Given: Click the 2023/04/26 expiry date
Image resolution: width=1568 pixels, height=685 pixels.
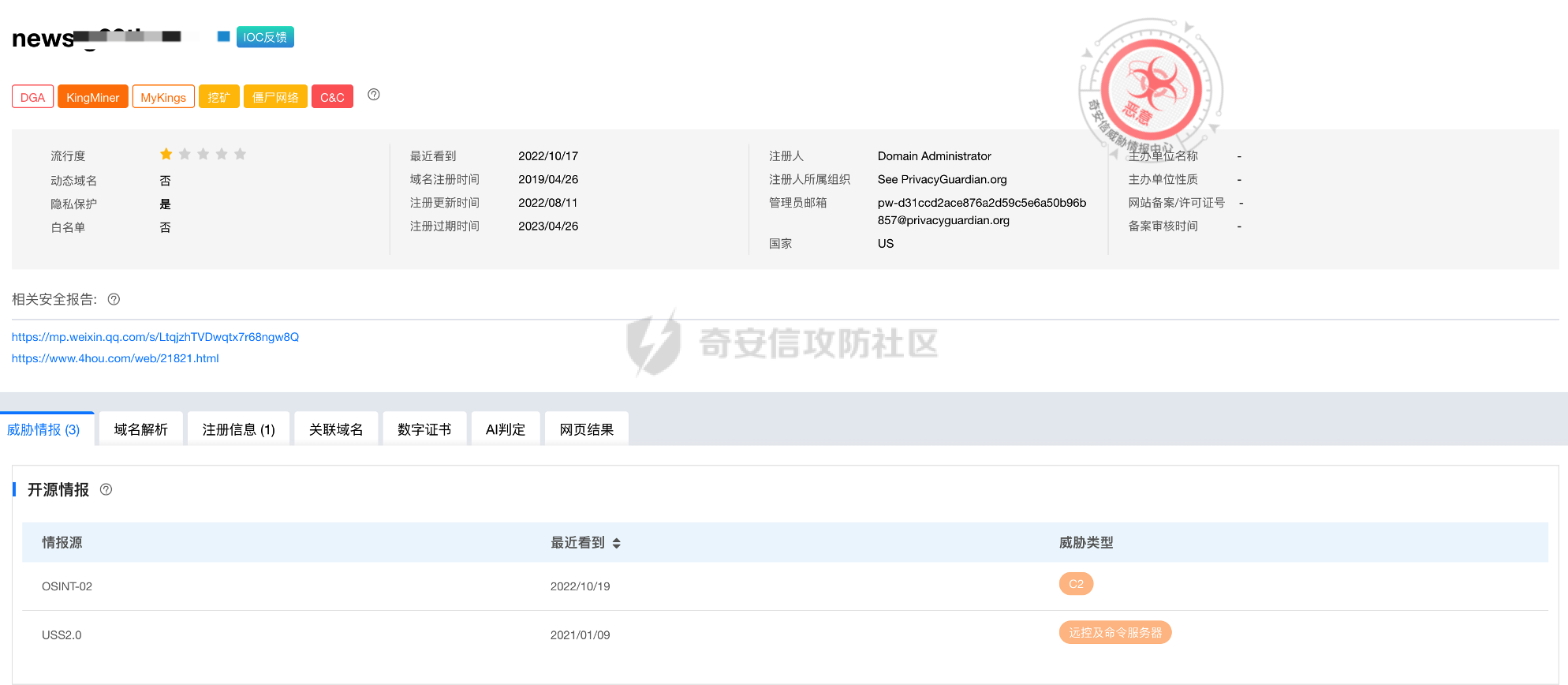Looking at the screenshot, I should coord(548,226).
